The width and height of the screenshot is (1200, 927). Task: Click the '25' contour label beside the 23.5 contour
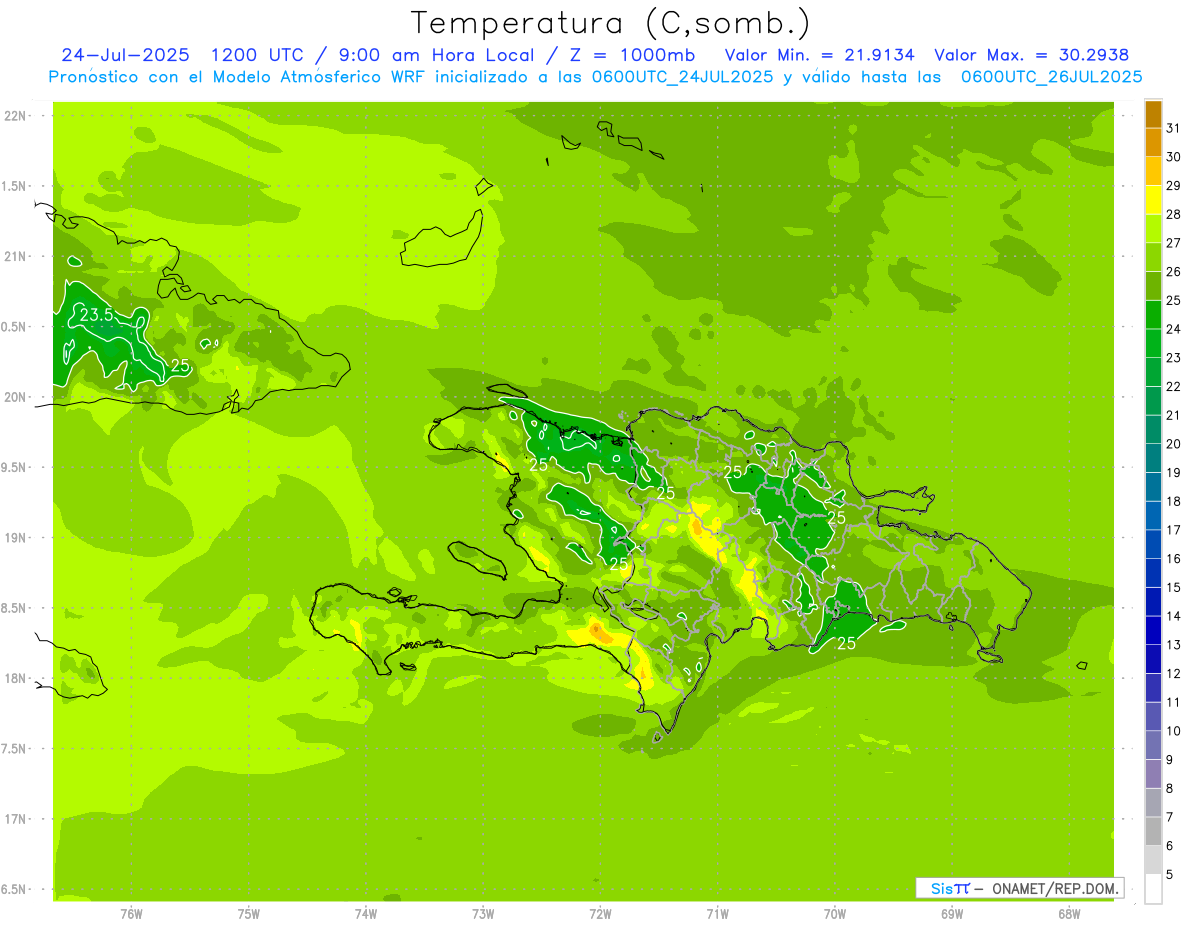coord(180,365)
